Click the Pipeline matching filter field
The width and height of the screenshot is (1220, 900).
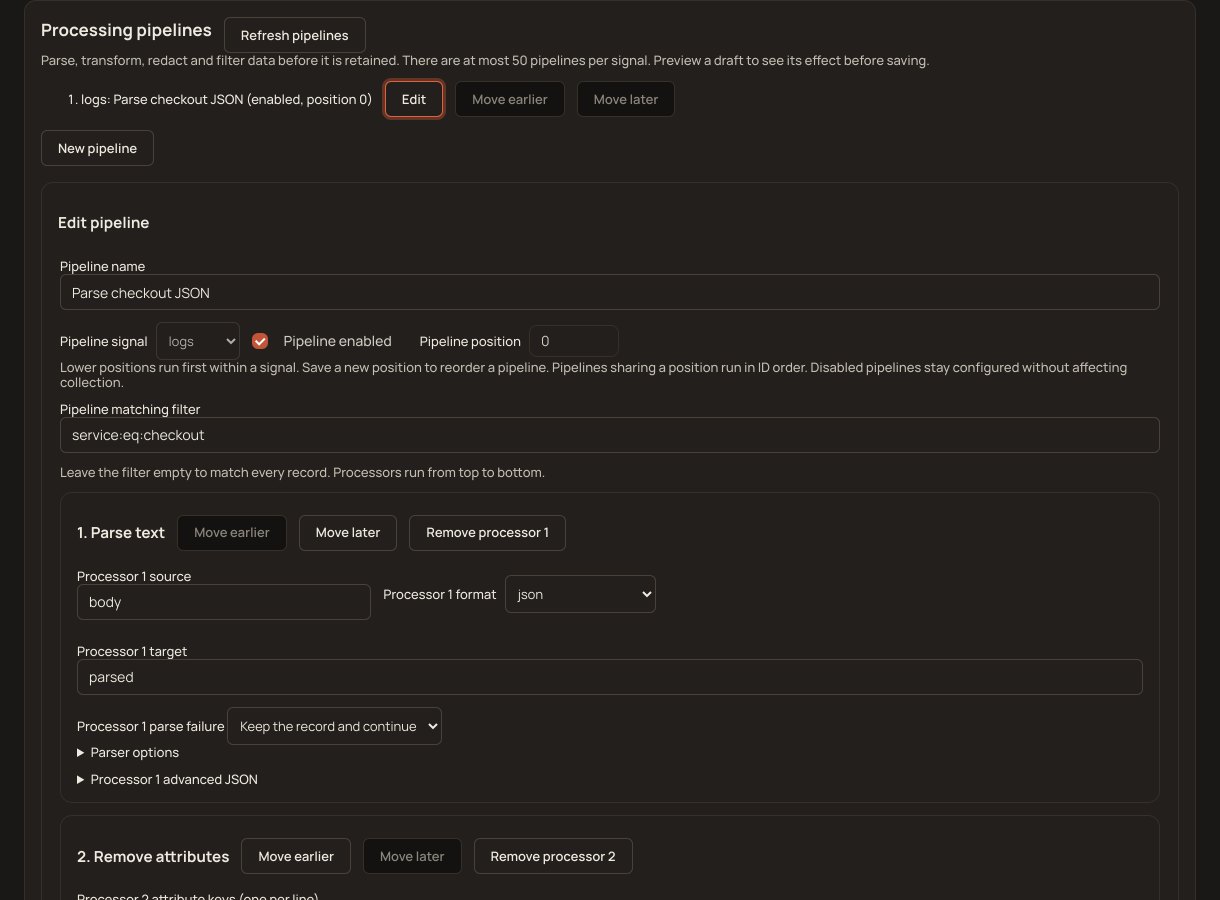click(610, 435)
